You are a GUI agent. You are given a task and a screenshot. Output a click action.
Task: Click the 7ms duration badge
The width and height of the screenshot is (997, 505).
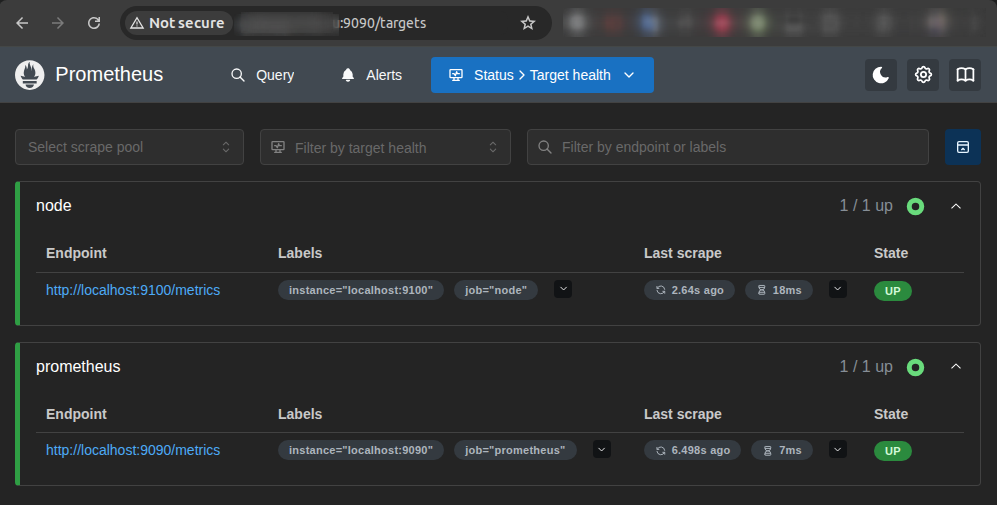(x=782, y=450)
